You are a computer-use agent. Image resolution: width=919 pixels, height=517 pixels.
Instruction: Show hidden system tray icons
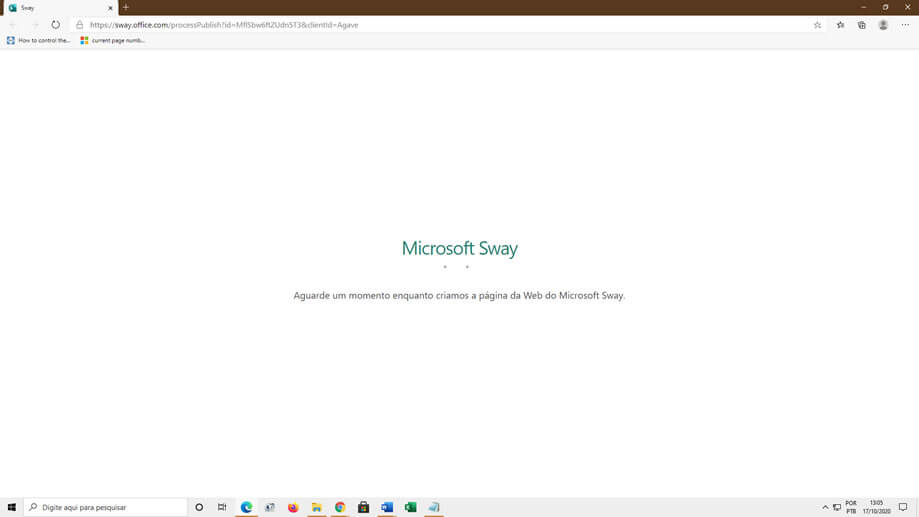[x=825, y=507]
